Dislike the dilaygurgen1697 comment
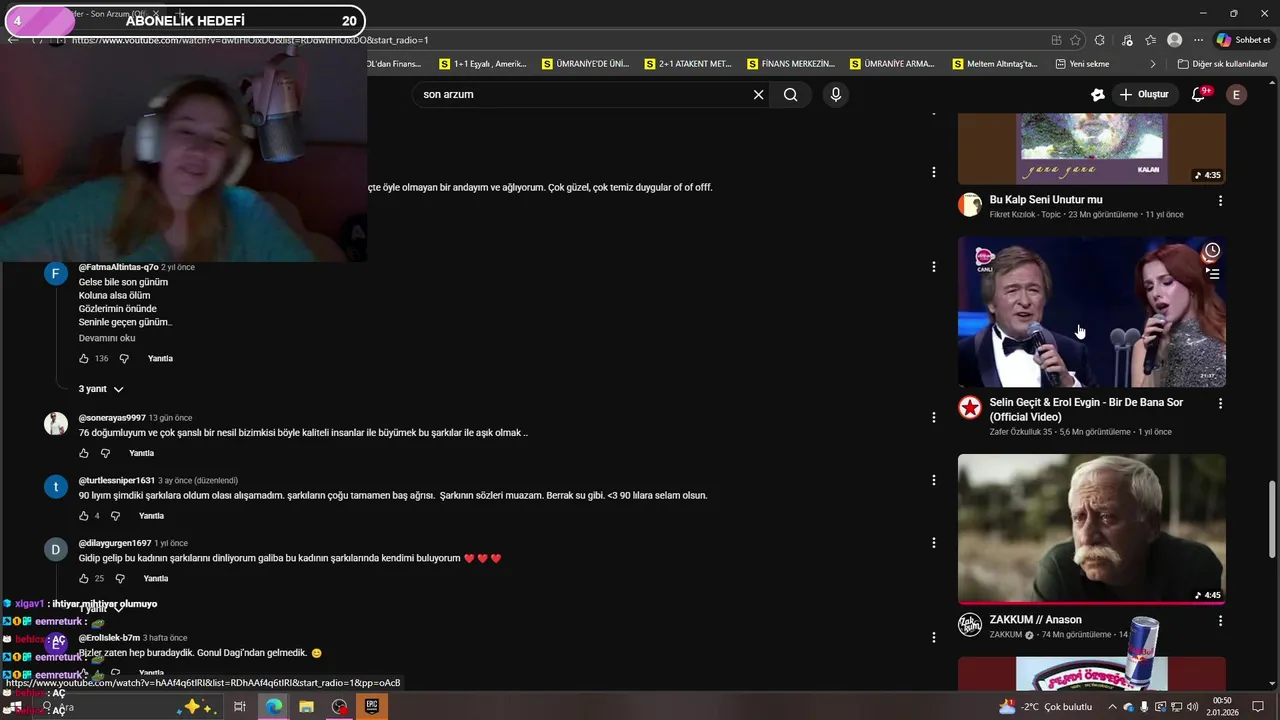The width and height of the screenshot is (1280, 720). (x=120, y=578)
